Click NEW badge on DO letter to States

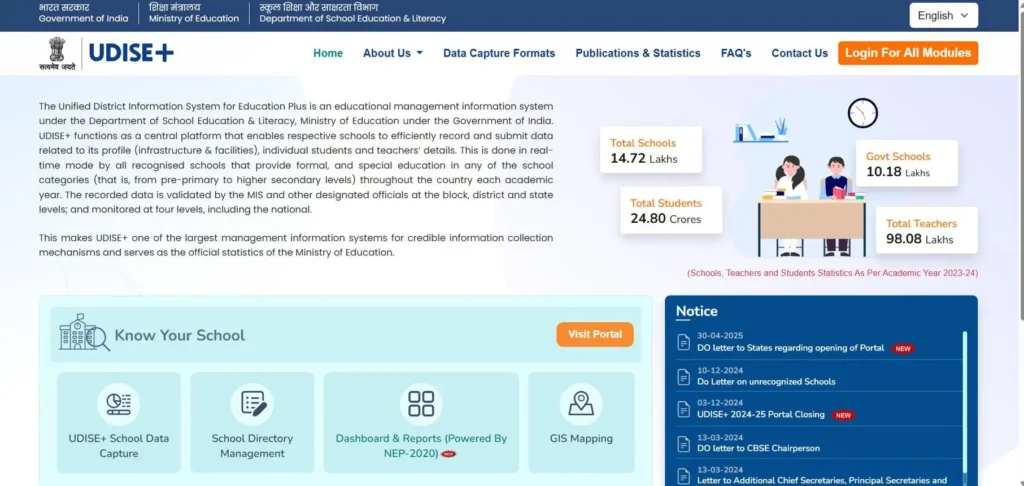pyautogui.click(x=903, y=349)
